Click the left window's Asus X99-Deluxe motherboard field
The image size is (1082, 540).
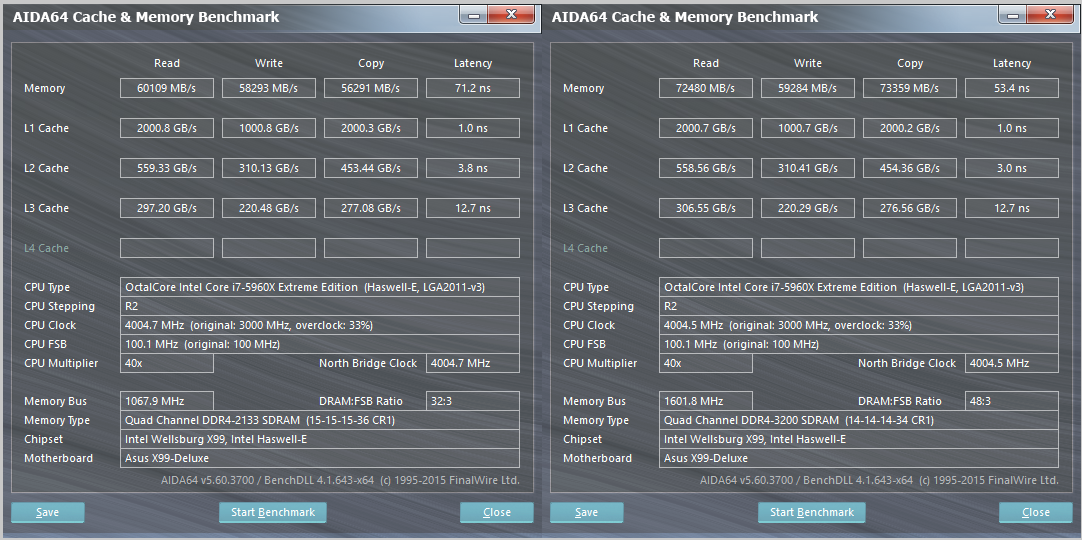(320, 459)
